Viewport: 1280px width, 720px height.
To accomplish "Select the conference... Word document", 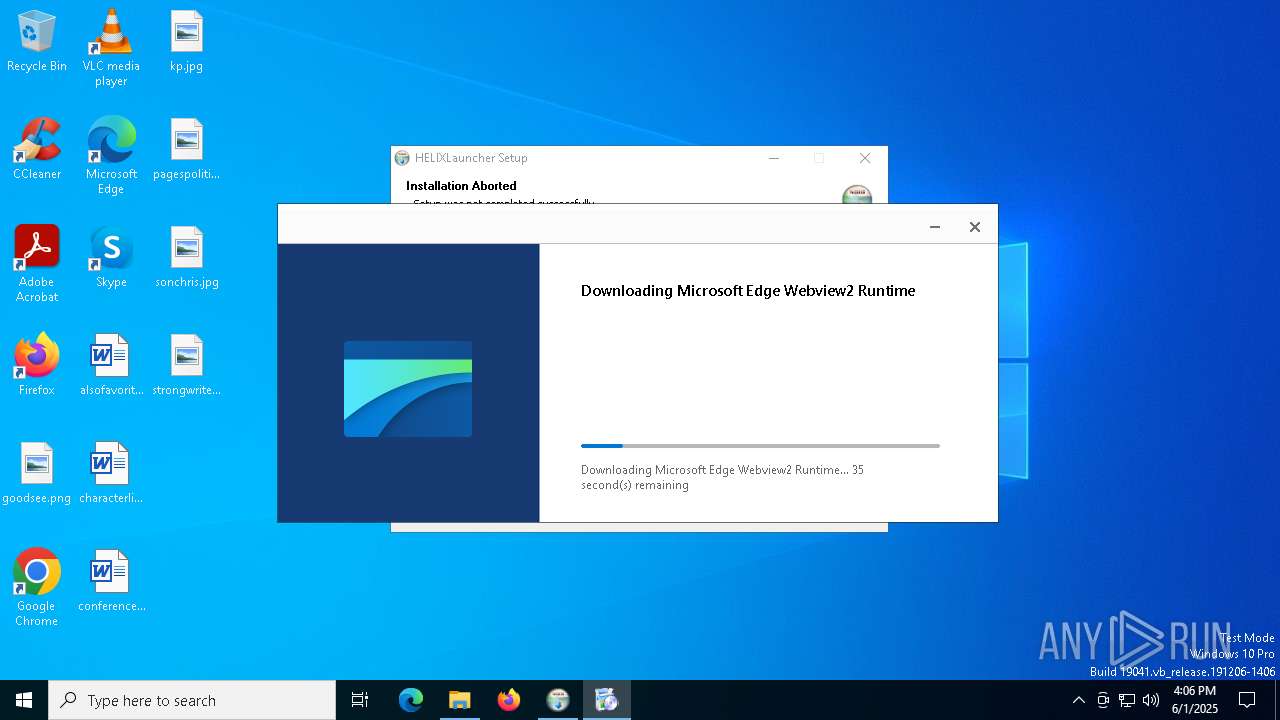I will click(x=111, y=581).
